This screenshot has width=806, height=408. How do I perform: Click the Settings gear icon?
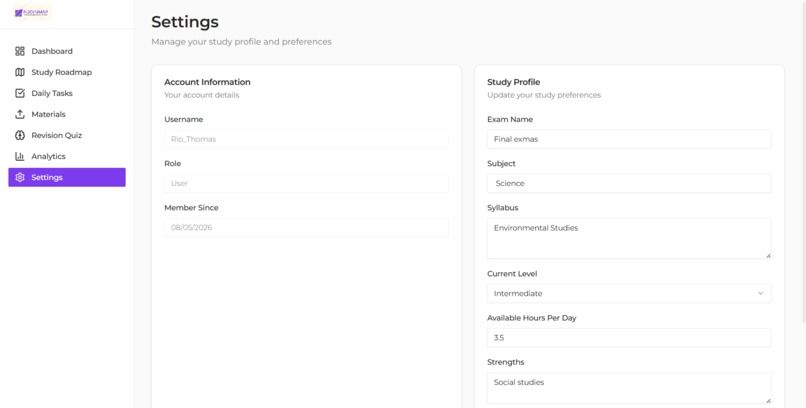click(x=20, y=177)
